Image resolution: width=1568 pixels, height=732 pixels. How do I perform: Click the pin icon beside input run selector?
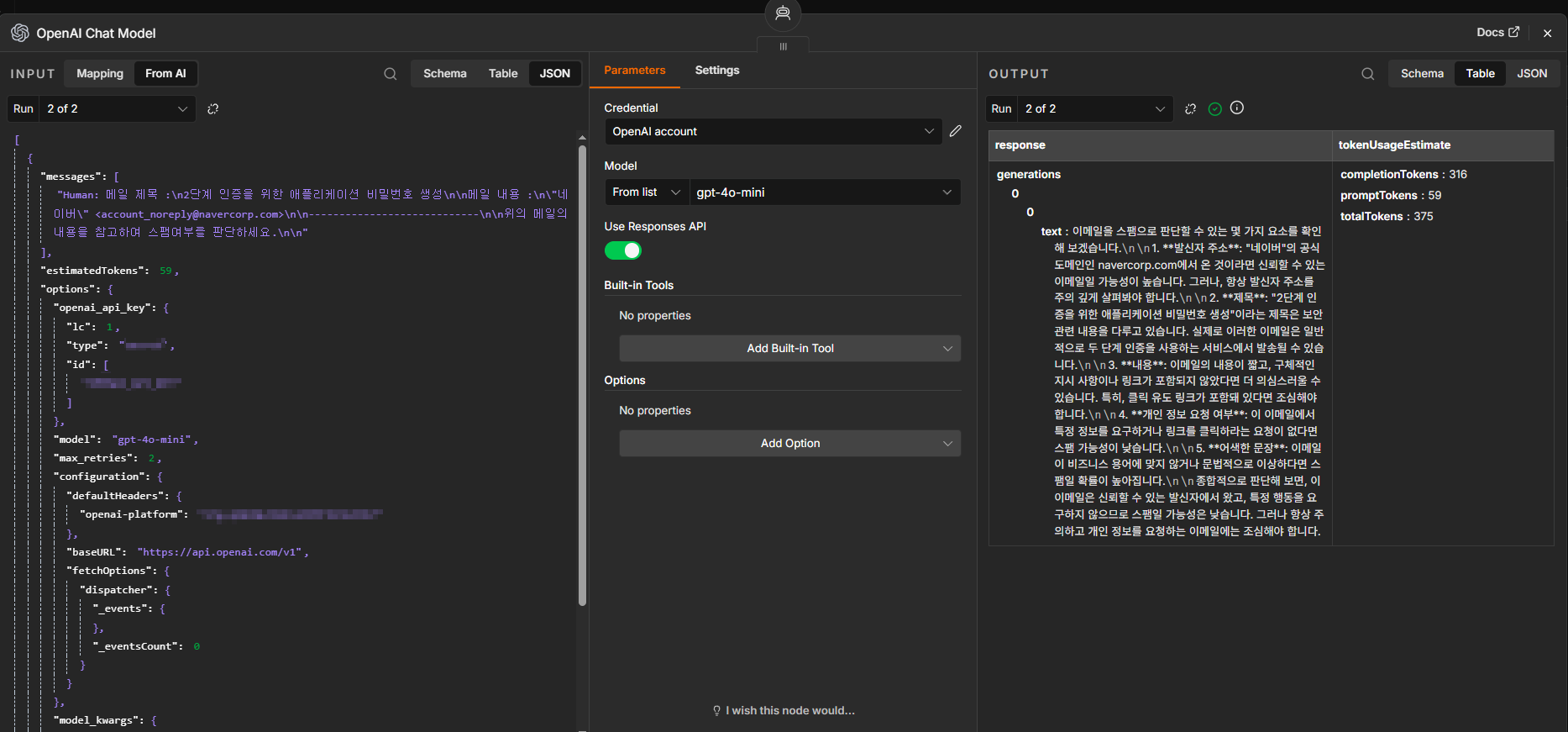[x=213, y=109]
